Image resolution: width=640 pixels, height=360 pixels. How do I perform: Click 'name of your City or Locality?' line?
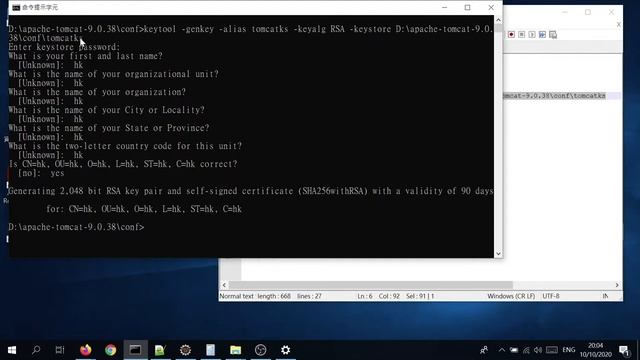click(106, 110)
